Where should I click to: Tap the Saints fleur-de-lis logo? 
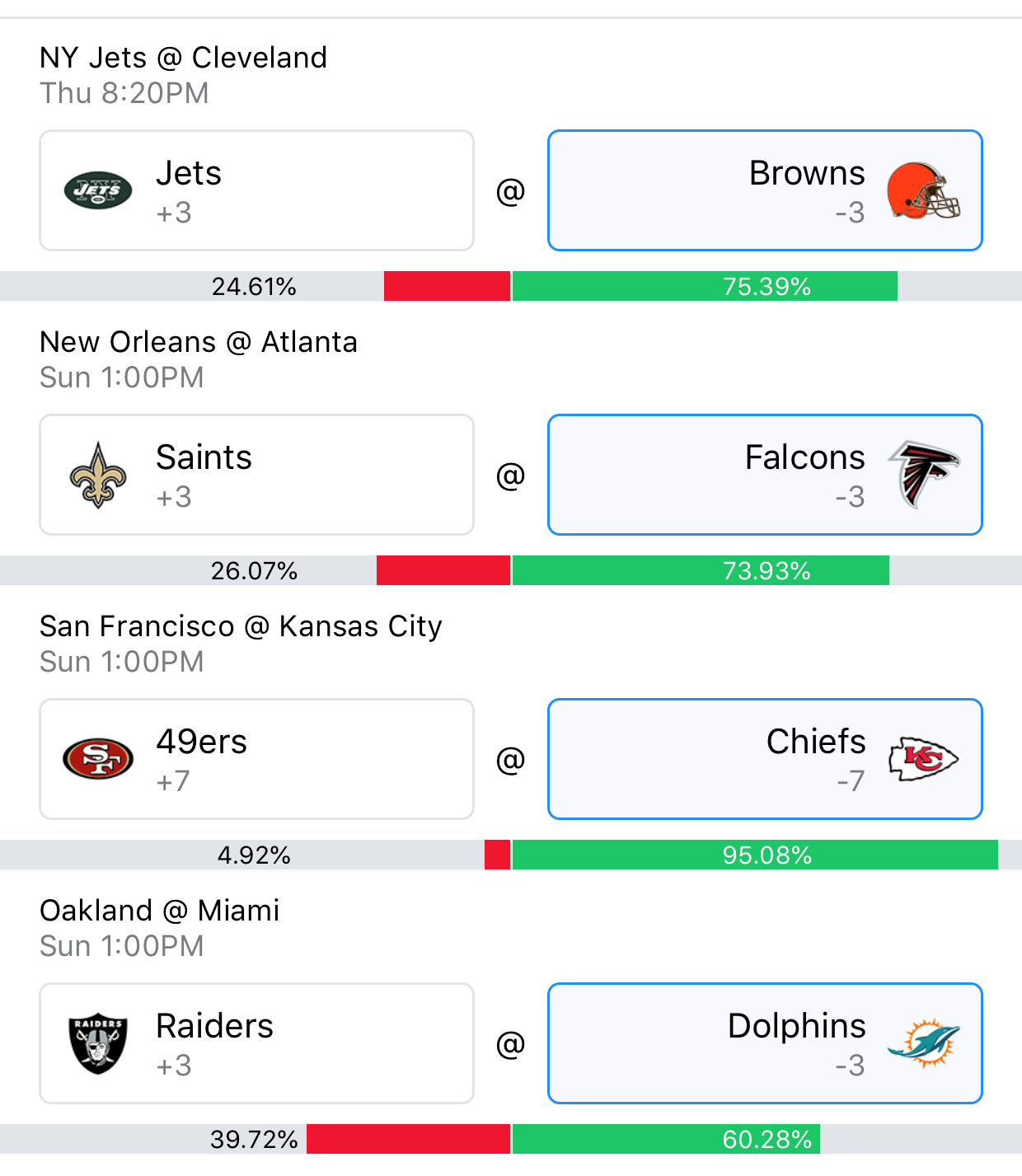(98, 475)
